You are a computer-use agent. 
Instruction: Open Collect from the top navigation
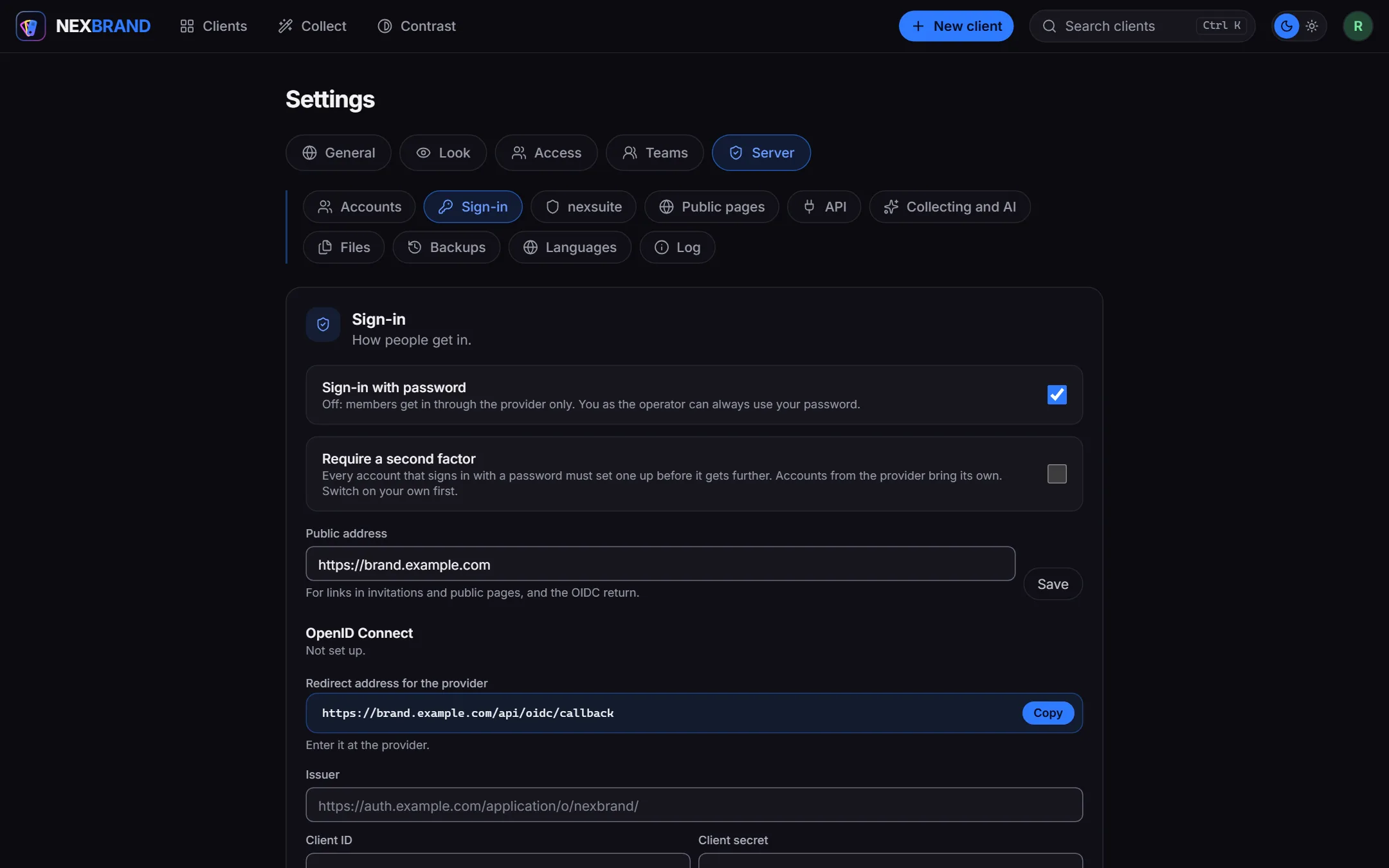point(313,26)
